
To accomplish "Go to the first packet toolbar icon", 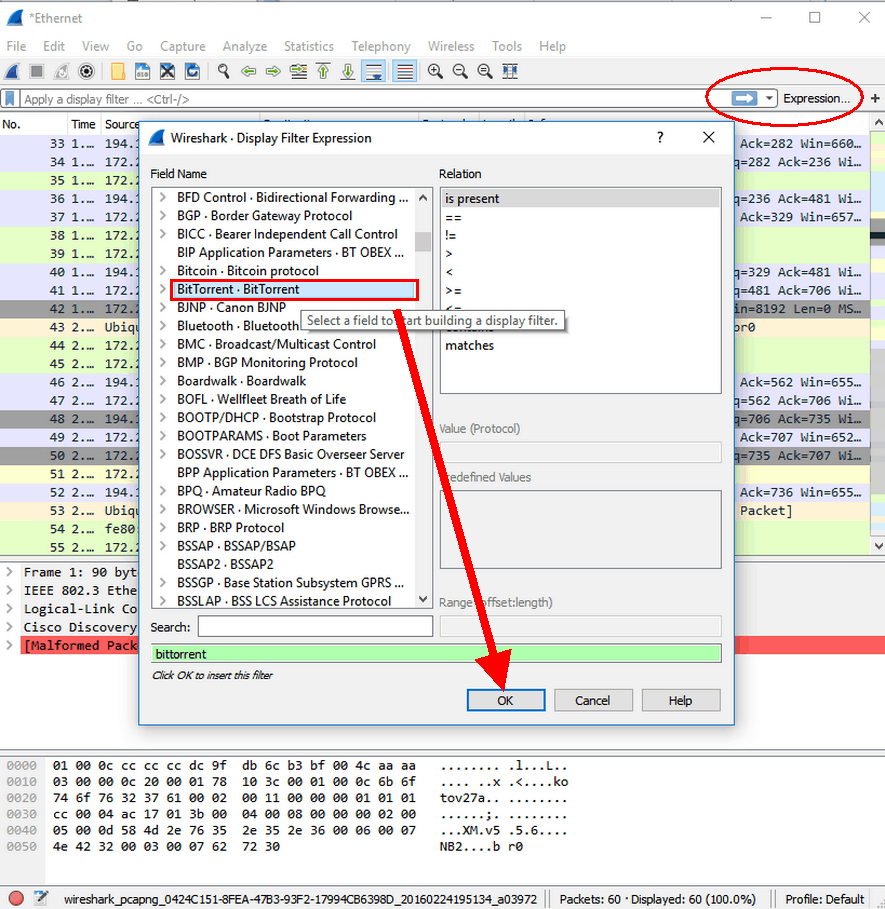I will pyautogui.click(x=323, y=72).
